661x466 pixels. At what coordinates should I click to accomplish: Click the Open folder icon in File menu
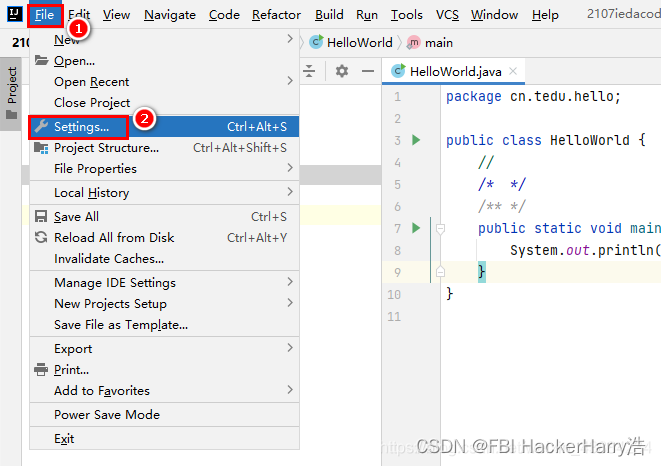click(x=41, y=60)
